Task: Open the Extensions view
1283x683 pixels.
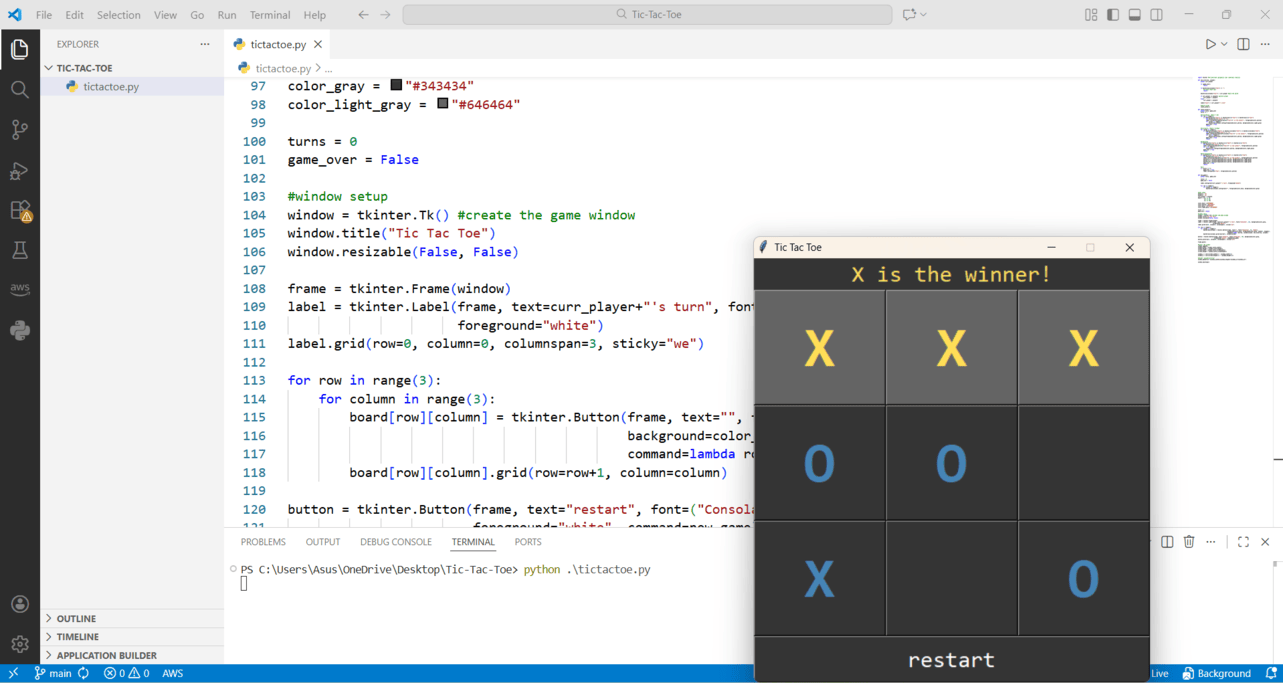Action: 20,211
